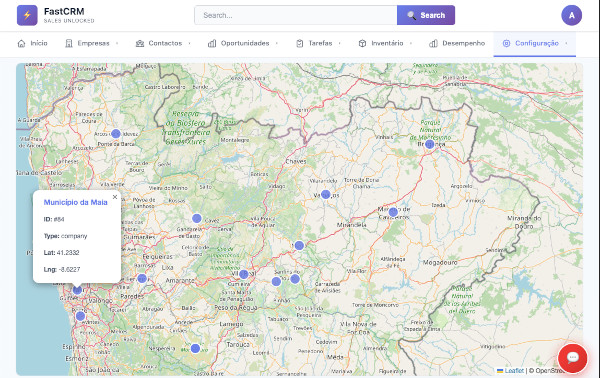Select the map marker over Porto
This screenshot has width=600, height=378.
tap(80, 316)
